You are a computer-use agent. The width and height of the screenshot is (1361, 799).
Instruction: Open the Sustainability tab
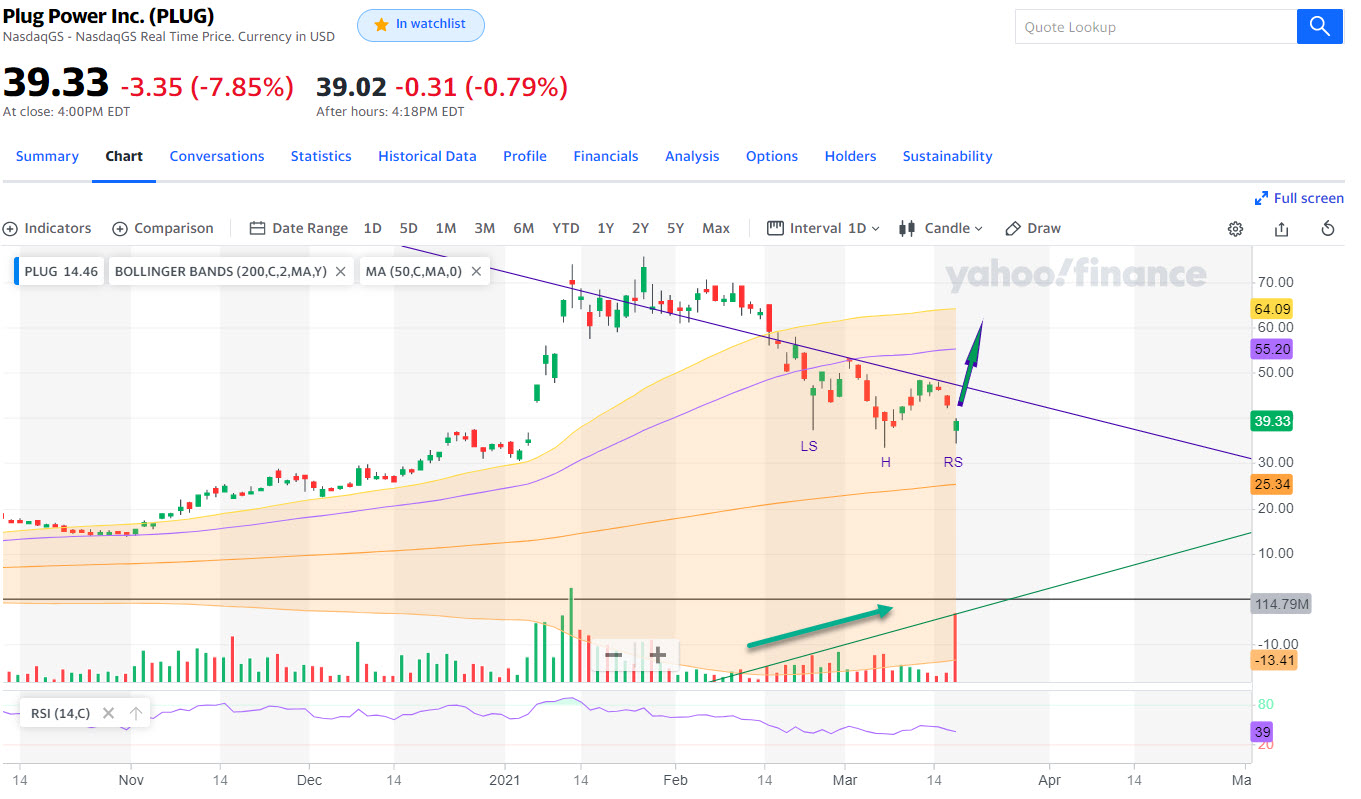click(947, 156)
